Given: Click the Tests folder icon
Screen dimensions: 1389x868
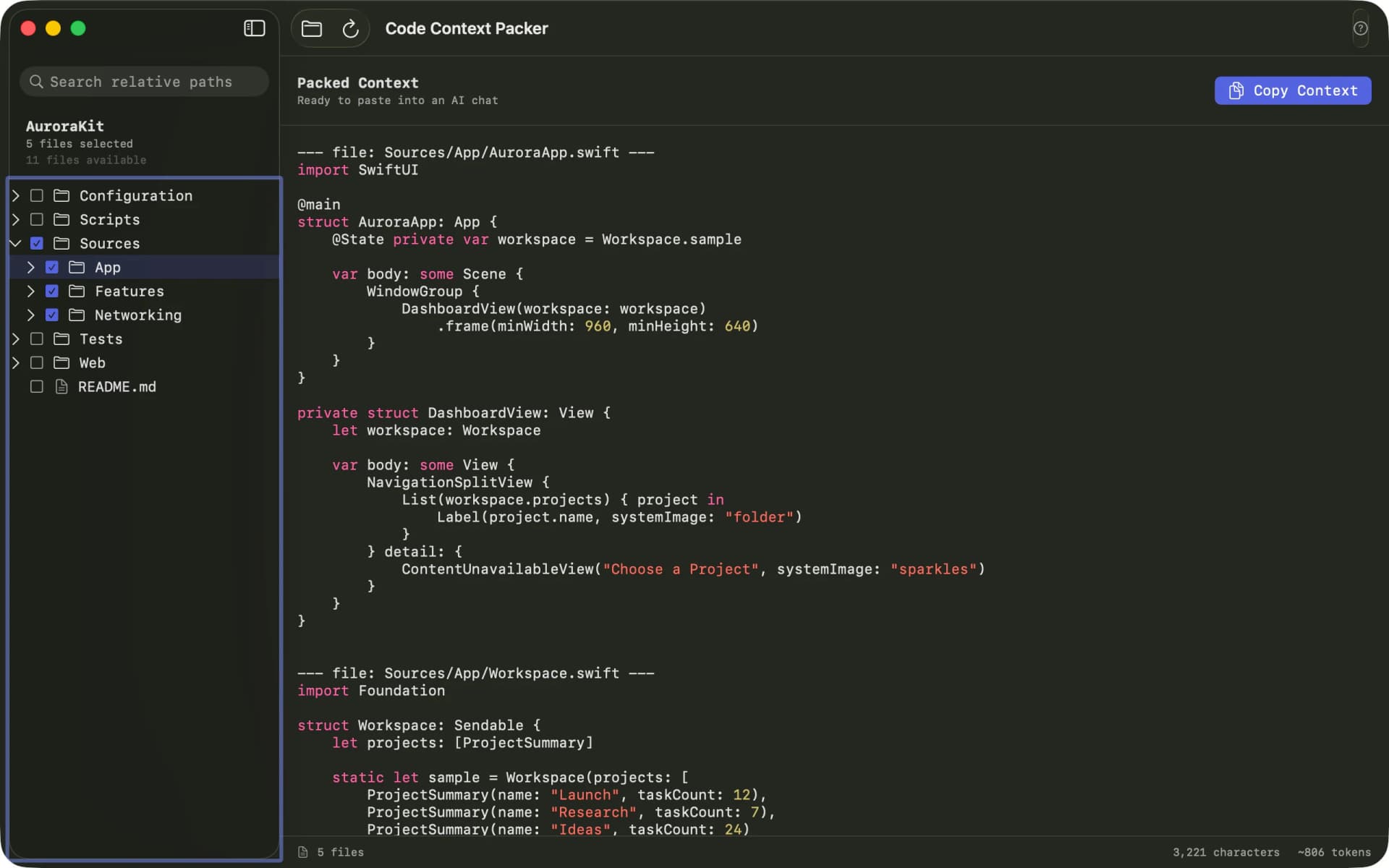Looking at the screenshot, I should click(61, 339).
